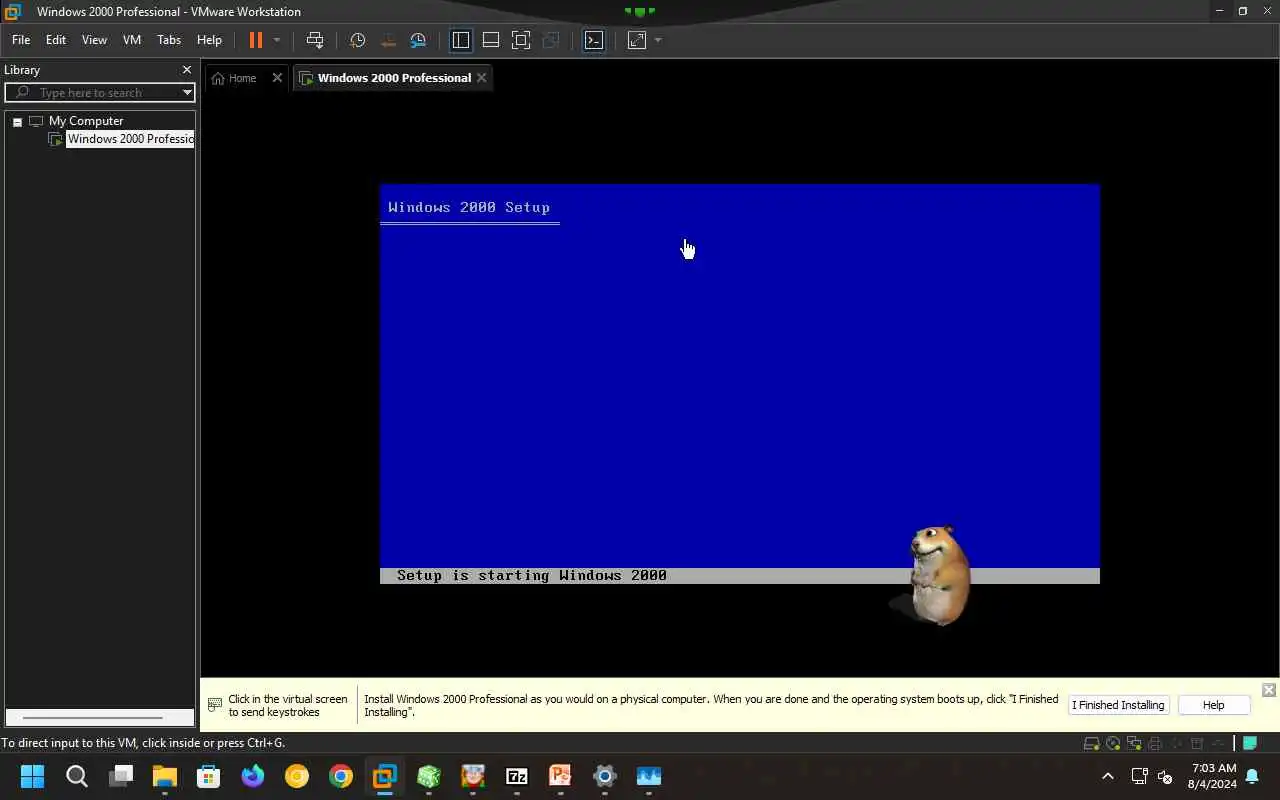The image size is (1280, 800).
Task: Open Microsoft Store from the taskbar
Action: (x=209, y=776)
